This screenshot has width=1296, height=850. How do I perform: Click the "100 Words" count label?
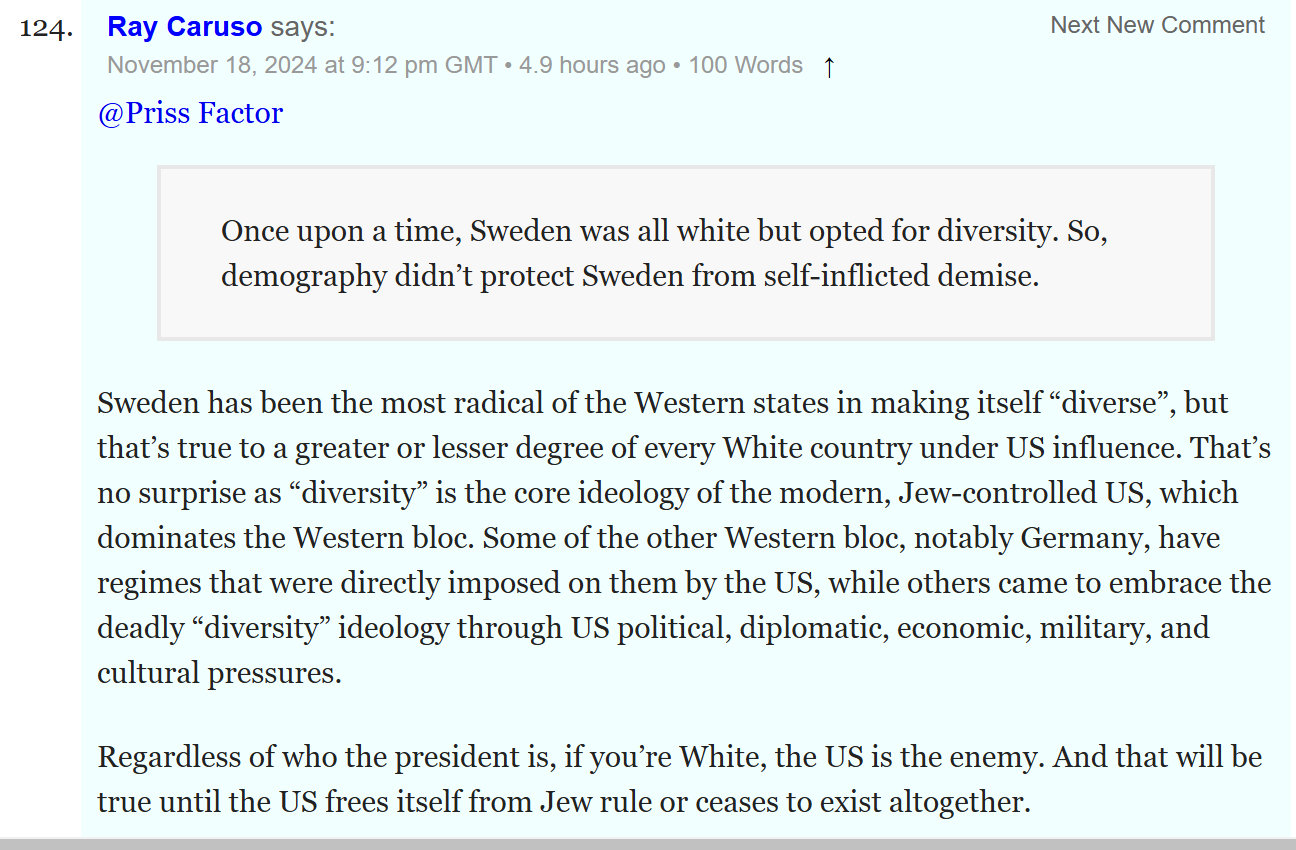coord(745,66)
